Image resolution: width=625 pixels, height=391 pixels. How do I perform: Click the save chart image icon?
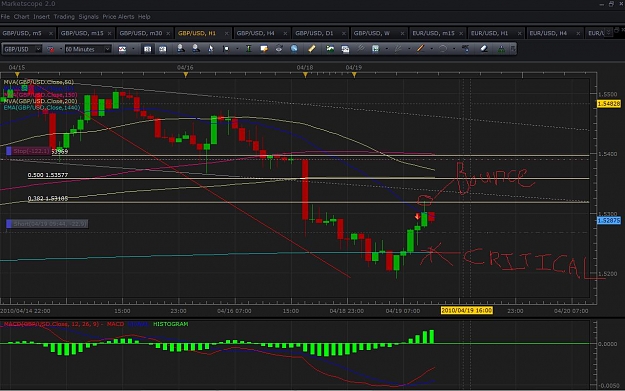pyautogui.click(x=345, y=49)
